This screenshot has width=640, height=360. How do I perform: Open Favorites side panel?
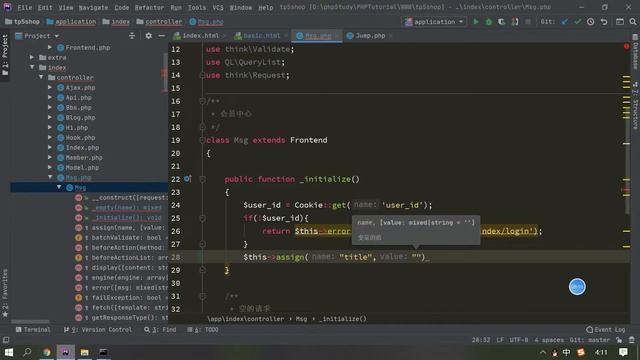tap(5, 293)
